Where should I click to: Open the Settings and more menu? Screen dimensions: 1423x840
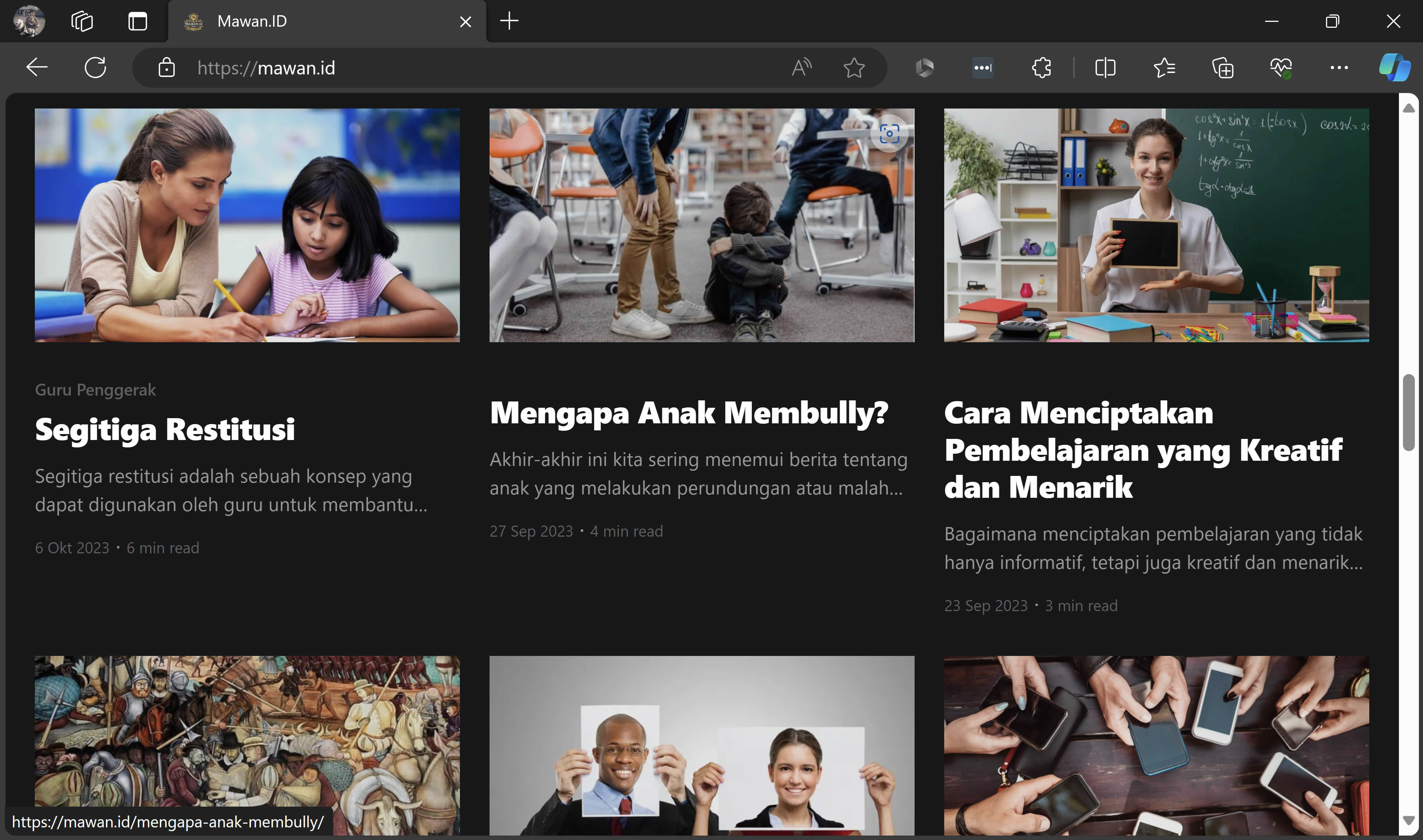tap(1339, 67)
